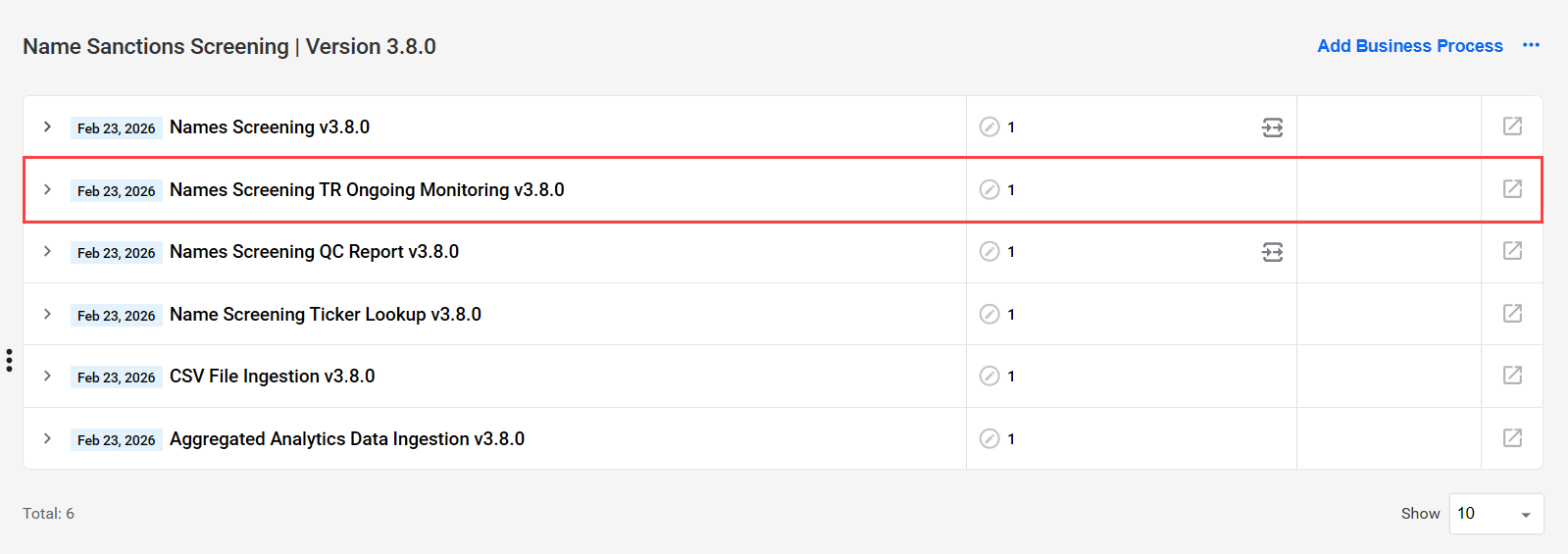Open external link icon for QC Report row

coord(1512,251)
